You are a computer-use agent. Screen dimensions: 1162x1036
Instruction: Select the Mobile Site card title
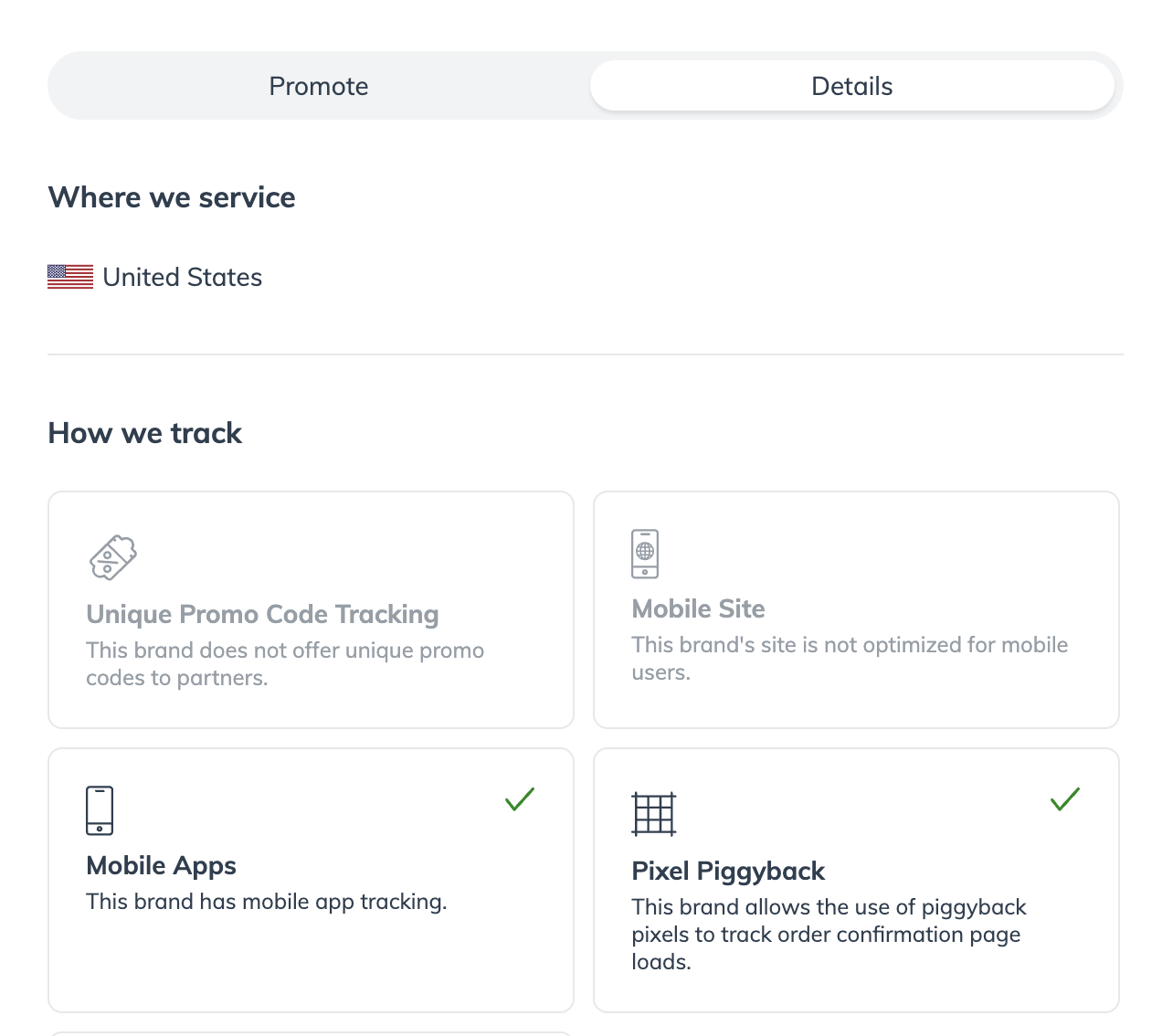tap(698, 608)
